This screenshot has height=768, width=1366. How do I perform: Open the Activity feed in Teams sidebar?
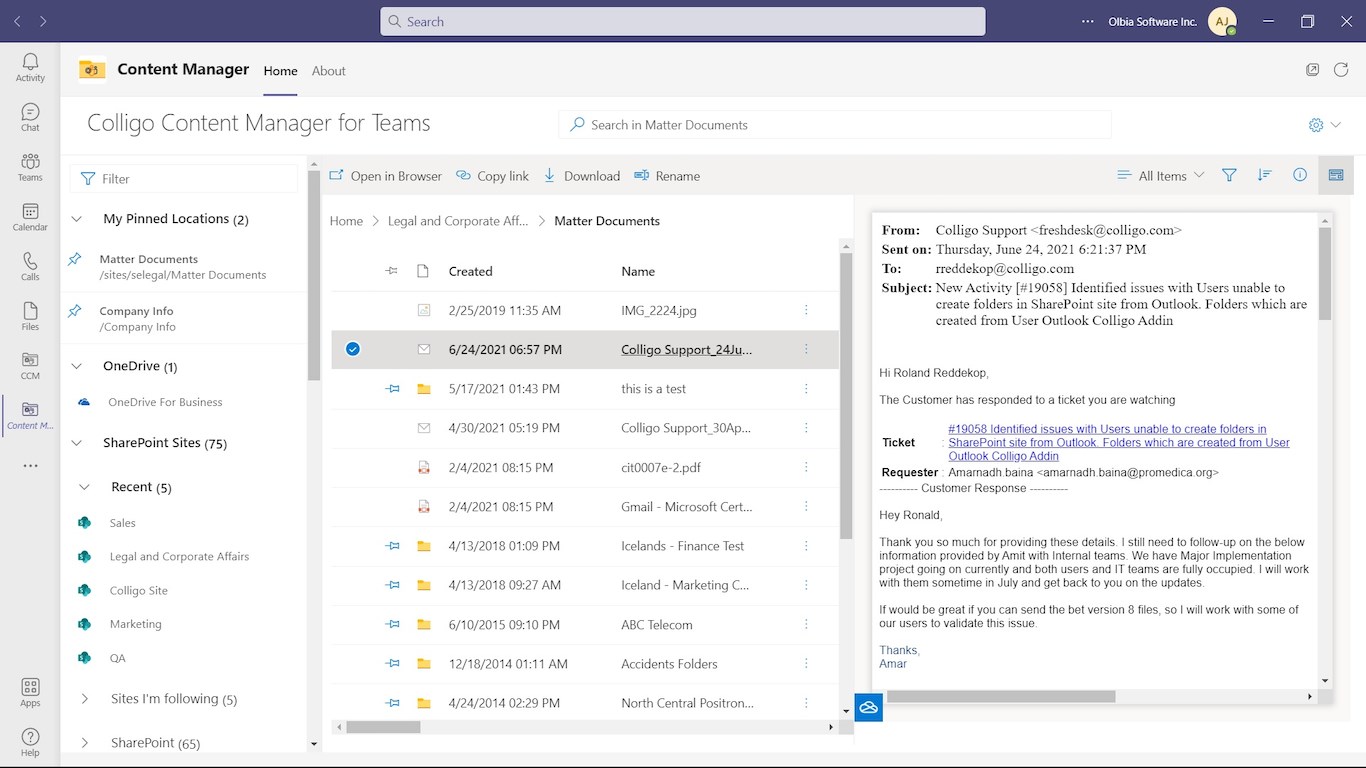click(x=30, y=67)
